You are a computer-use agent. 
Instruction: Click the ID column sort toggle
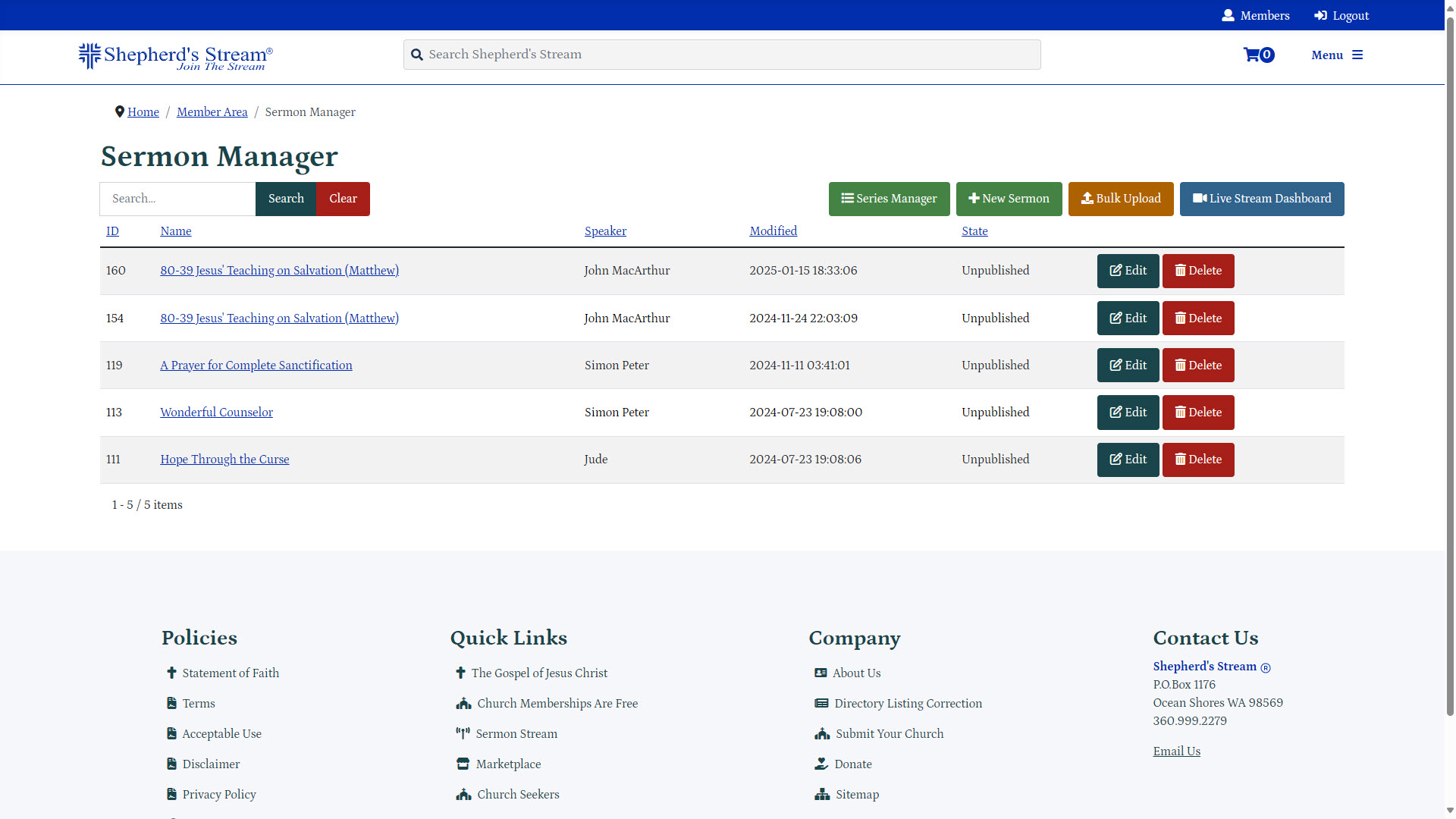(x=112, y=231)
